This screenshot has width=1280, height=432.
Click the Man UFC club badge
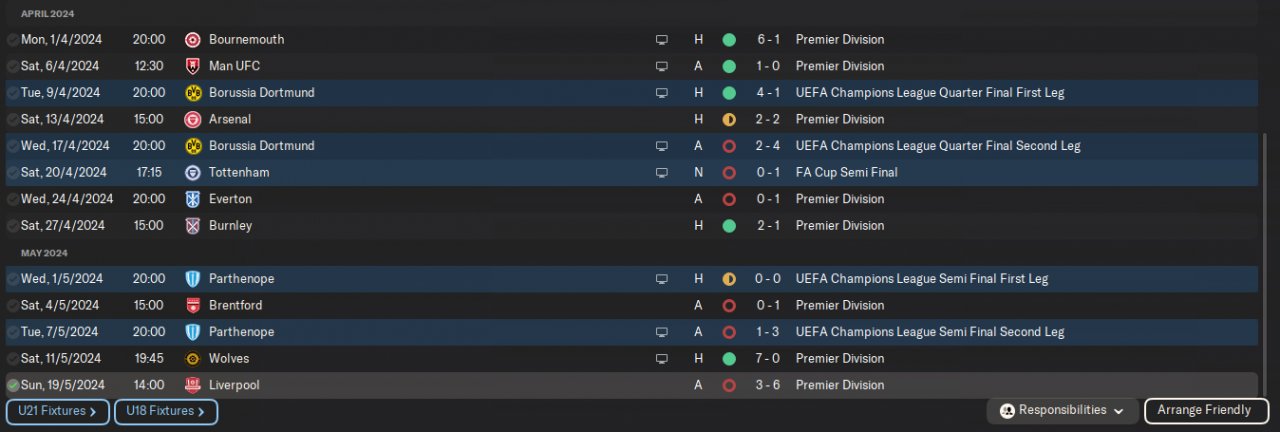[193, 66]
